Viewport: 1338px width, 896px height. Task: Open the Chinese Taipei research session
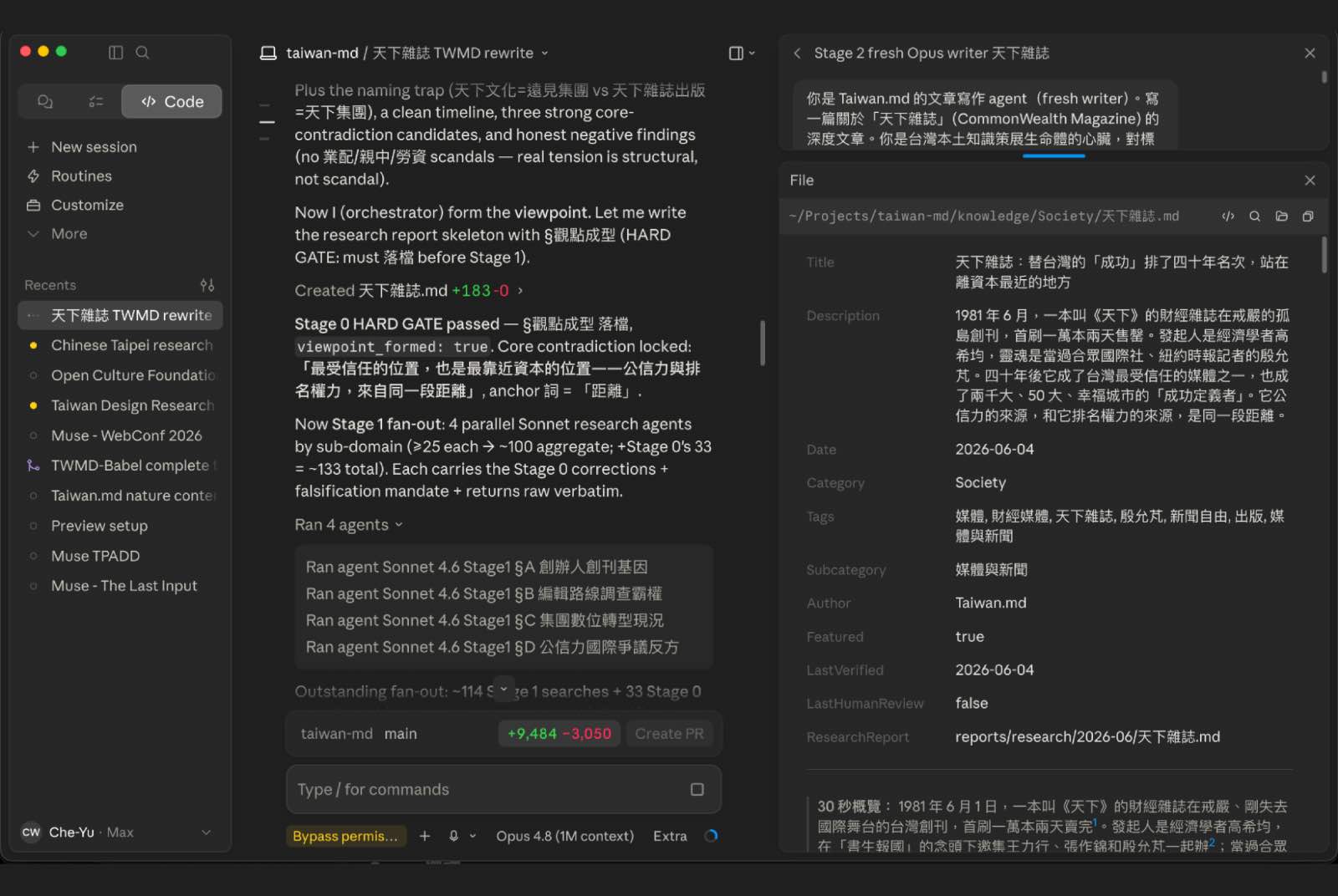click(x=120, y=345)
